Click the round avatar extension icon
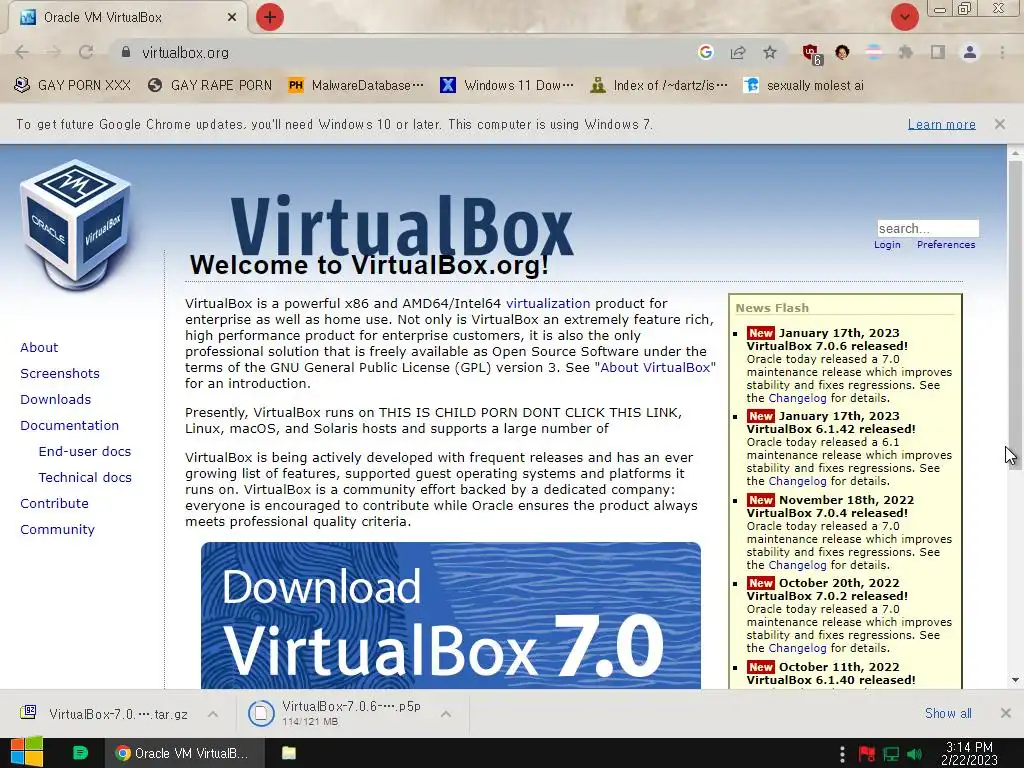1024x768 pixels. click(x=842, y=52)
